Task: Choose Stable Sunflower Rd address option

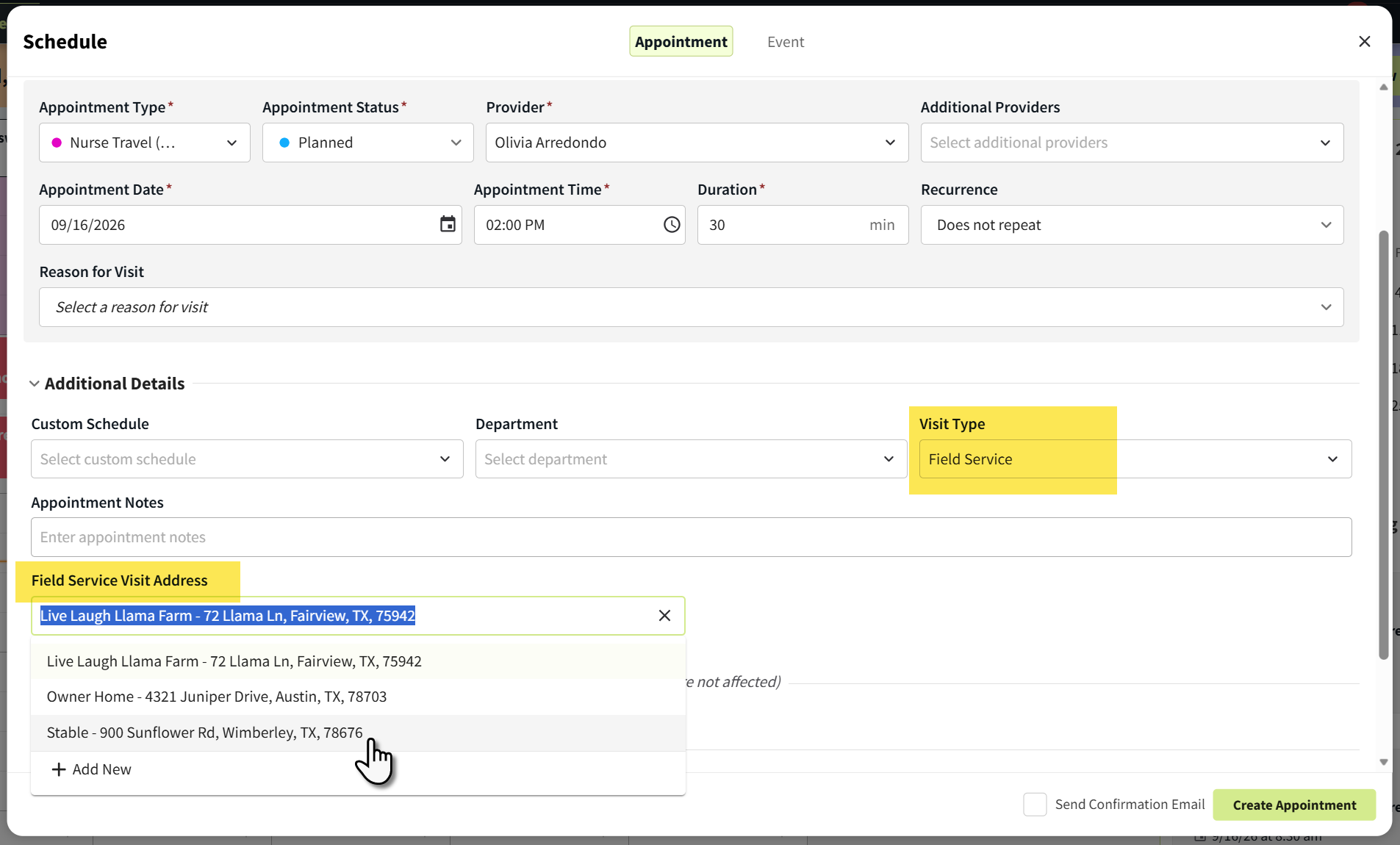Action: click(358, 733)
